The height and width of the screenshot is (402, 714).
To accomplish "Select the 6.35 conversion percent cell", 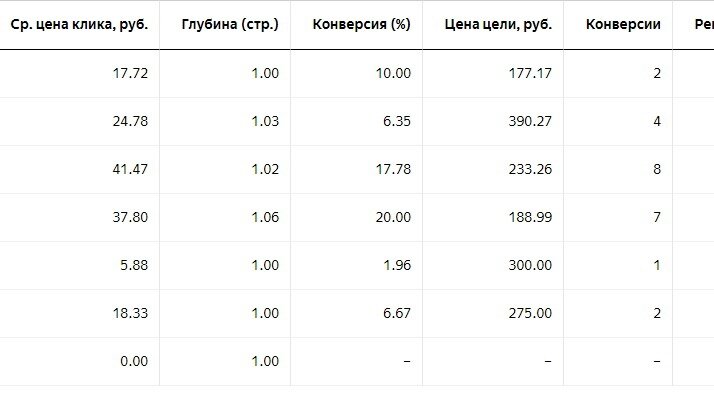I will click(397, 121).
